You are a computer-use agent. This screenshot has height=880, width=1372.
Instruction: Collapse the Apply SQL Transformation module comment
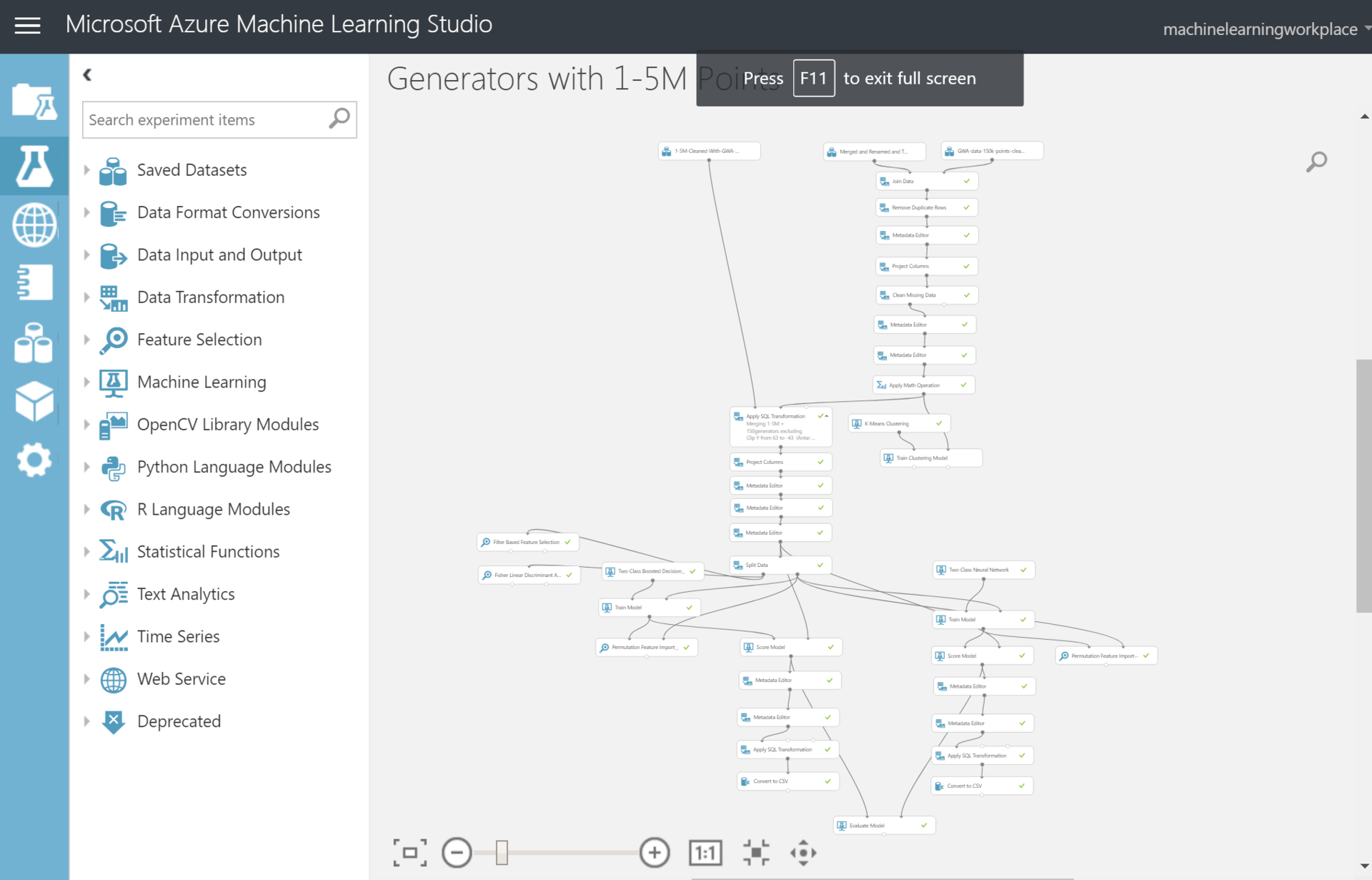(827, 416)
